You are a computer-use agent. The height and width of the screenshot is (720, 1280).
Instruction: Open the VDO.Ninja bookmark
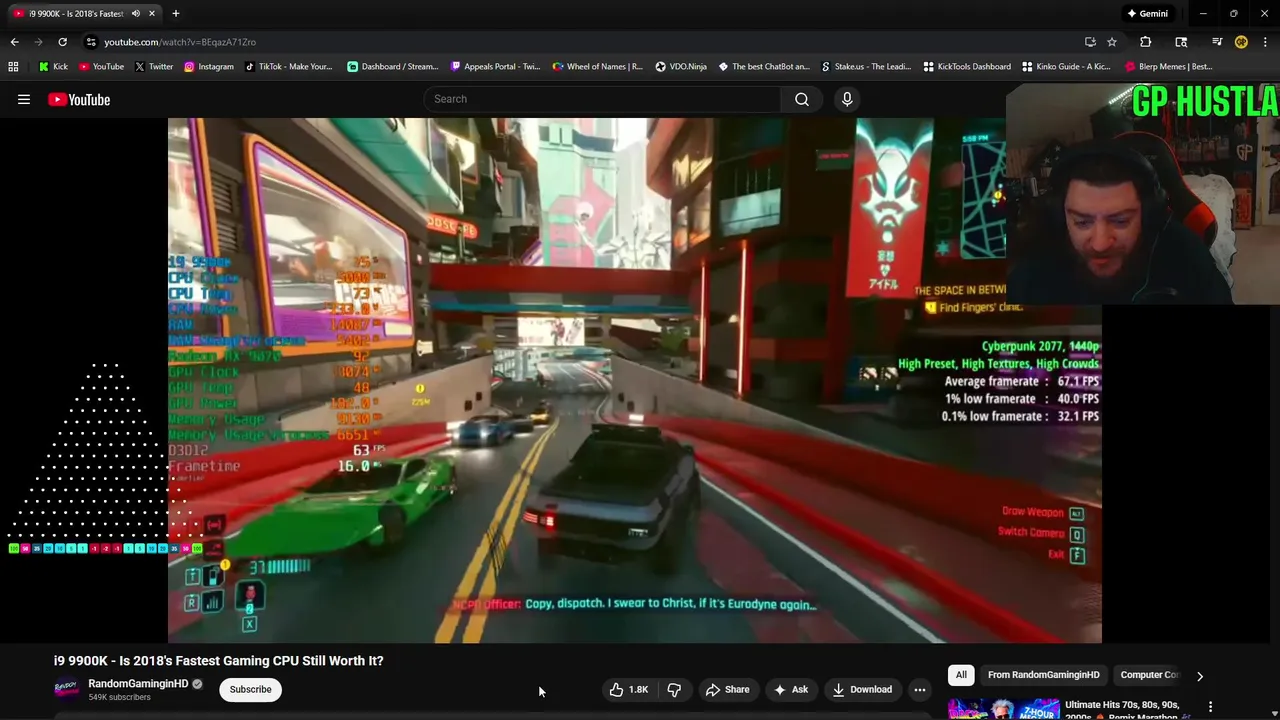tap(680, 67)
